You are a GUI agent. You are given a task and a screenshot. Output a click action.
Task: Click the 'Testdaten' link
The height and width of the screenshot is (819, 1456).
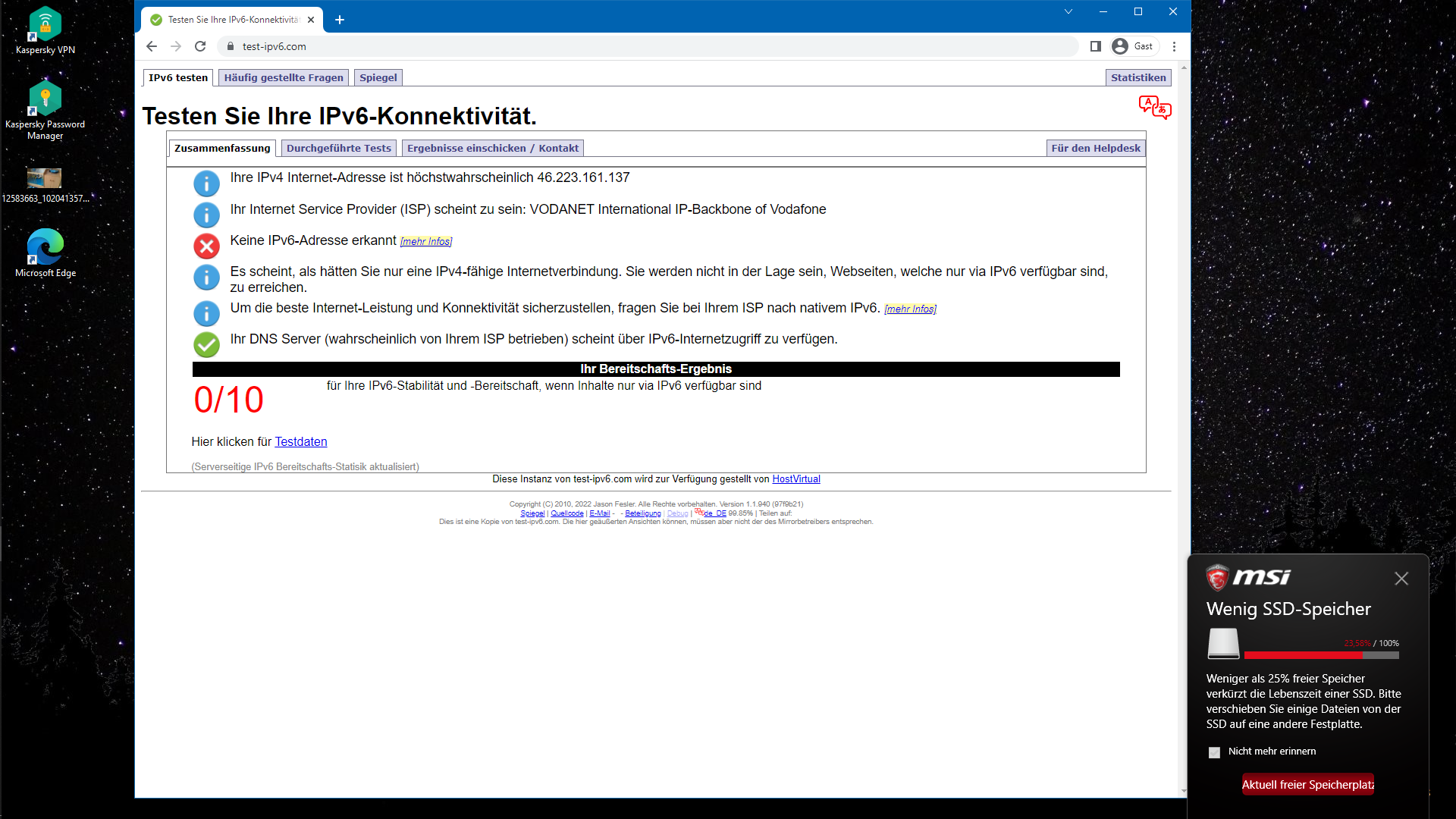pyautogui.click(x=300, y=441)
